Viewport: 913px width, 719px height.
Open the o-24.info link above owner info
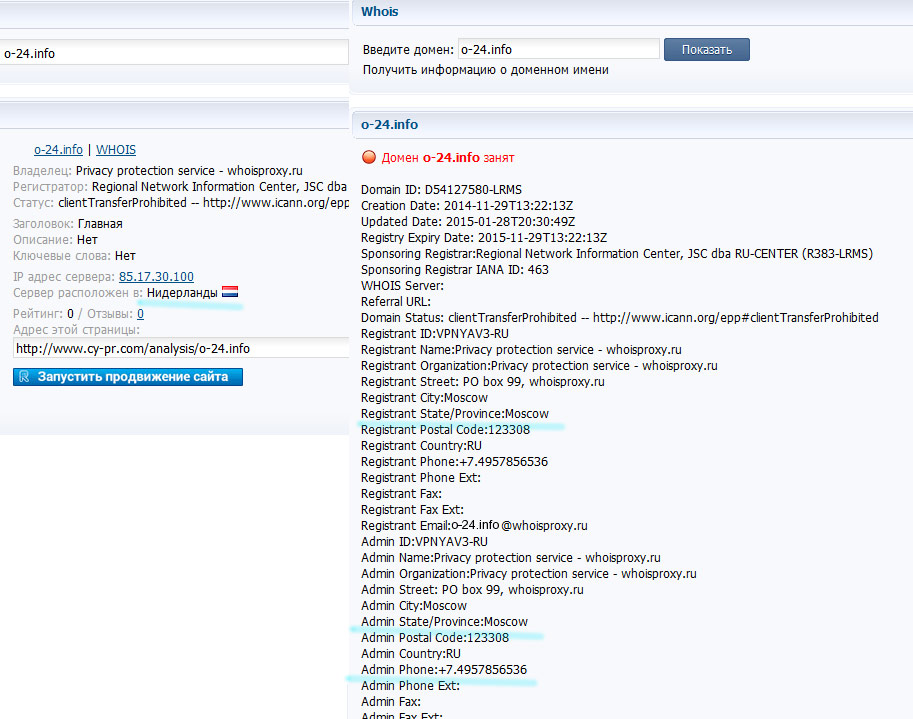(58, 149)
